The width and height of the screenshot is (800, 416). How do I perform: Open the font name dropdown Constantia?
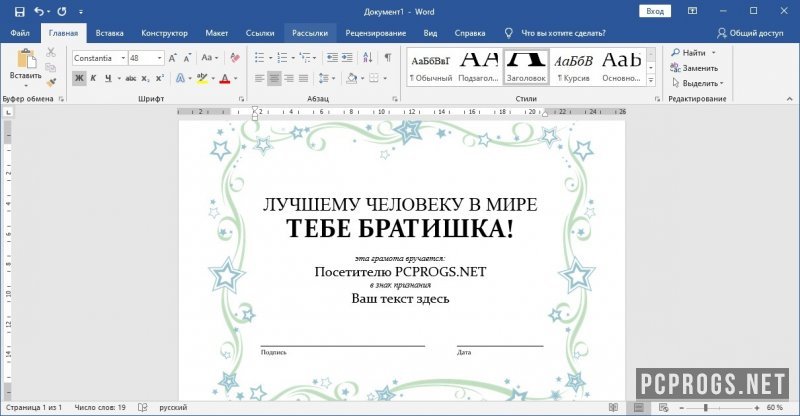(x=123, y=58)
